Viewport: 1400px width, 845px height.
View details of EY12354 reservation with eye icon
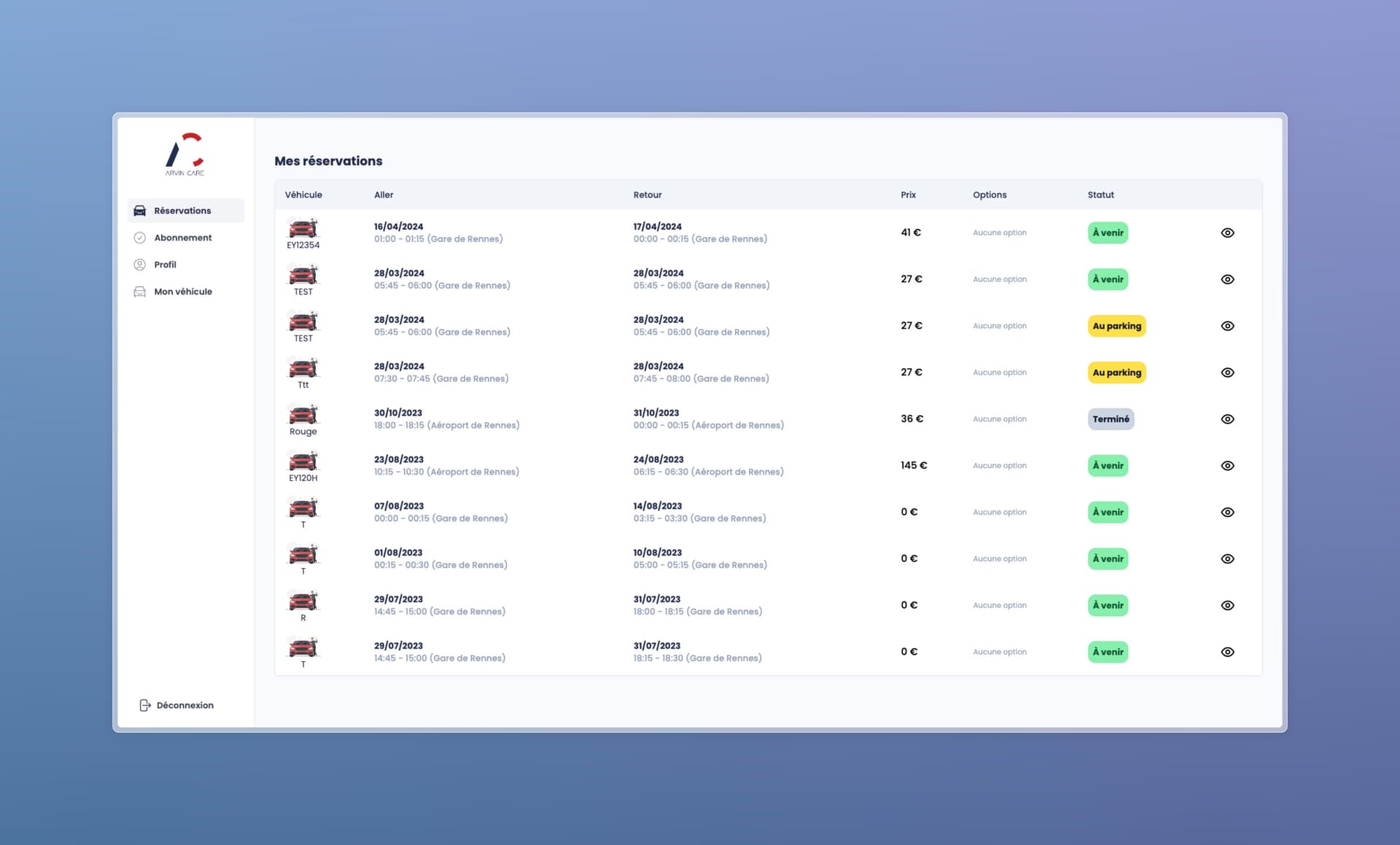(x=1227, y=233)
